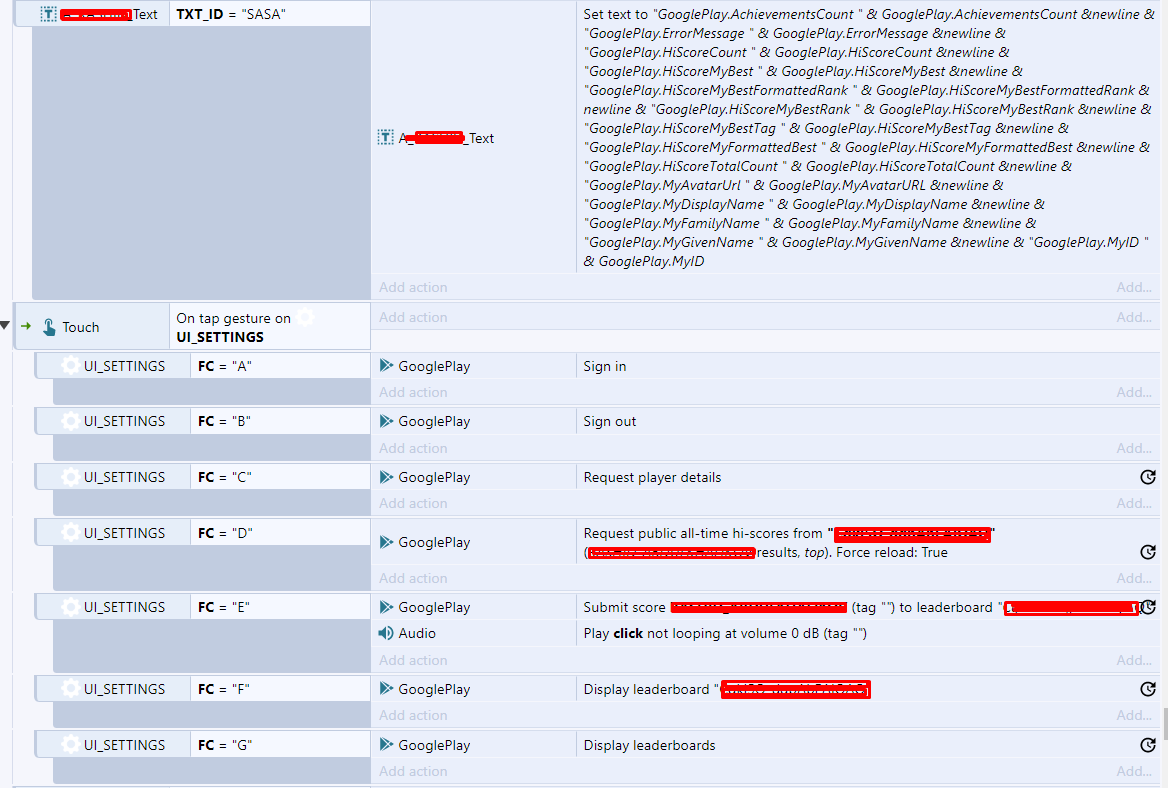Click the text object icon in Set text action
The image size is (1168, 788).
pyautogui.click(x=385, y=138)
